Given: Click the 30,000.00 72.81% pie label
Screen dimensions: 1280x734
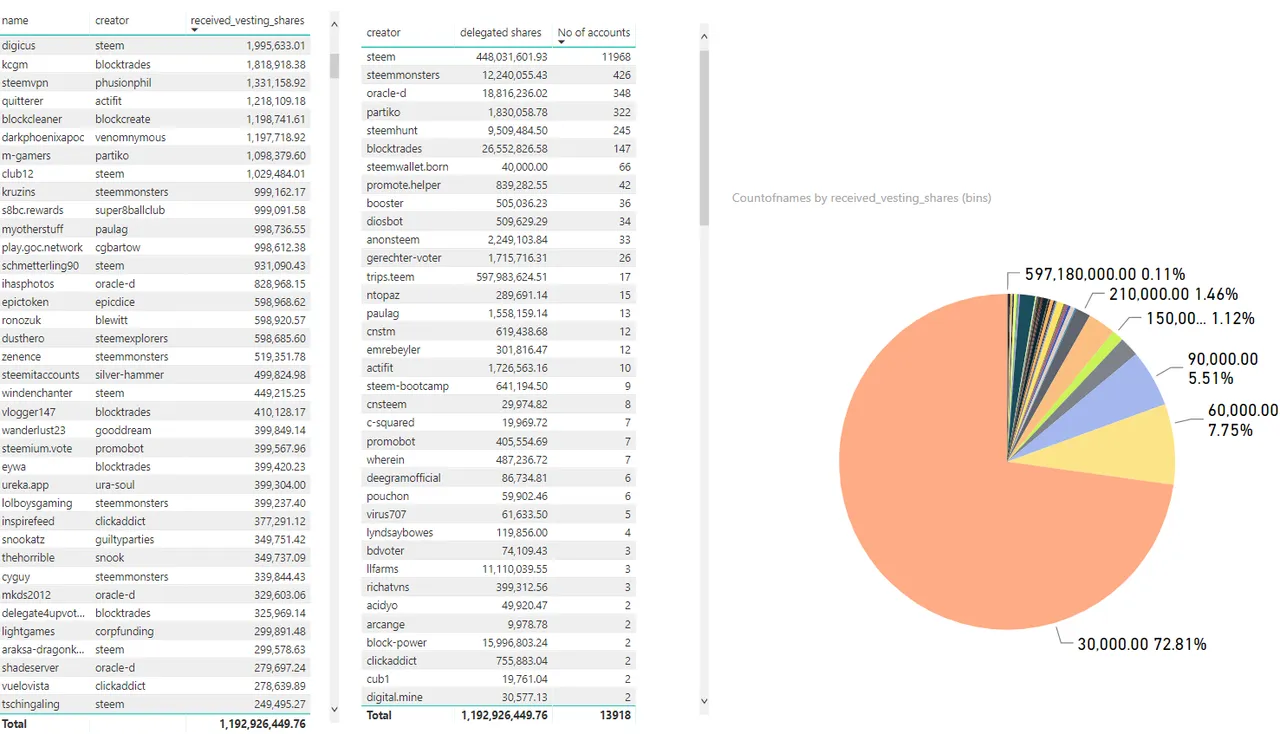Looking at the screenshot, I should tap(1142, 644).
